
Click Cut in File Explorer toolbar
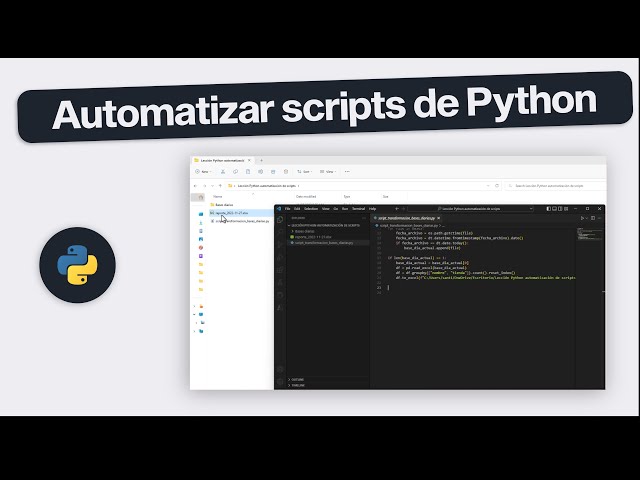223,172
